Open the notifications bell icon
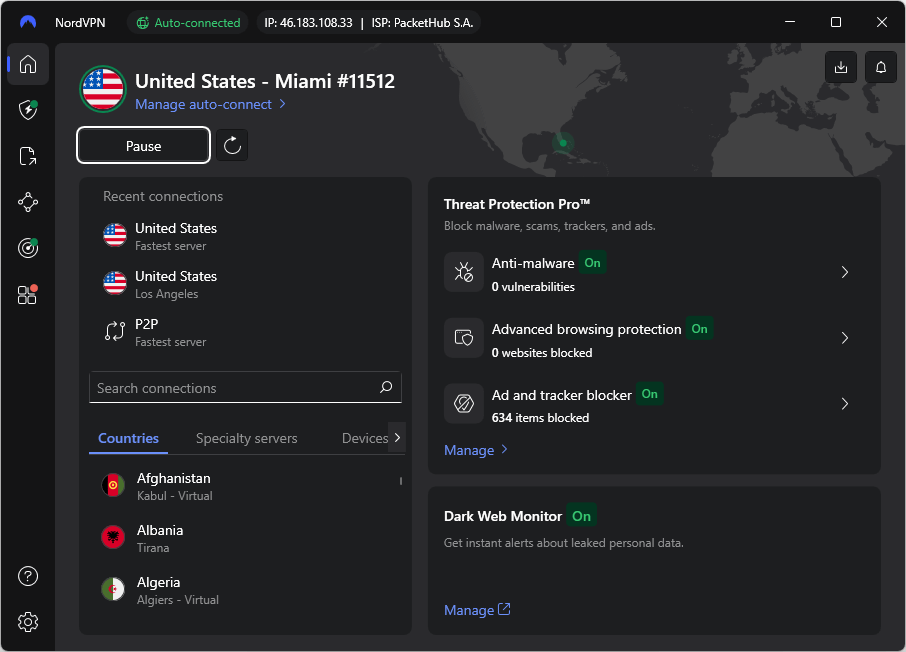 tap(879, 67)
